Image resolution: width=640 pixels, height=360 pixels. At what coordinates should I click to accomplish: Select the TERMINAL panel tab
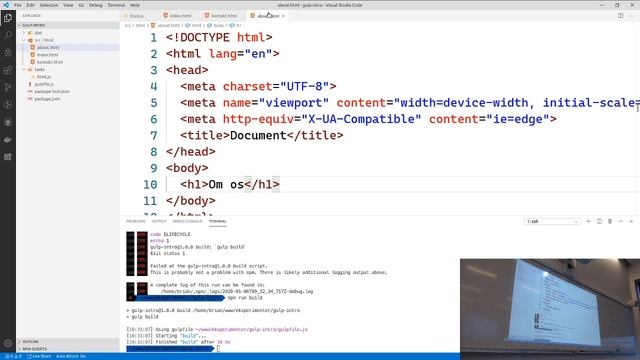click(x=218, y=221)
